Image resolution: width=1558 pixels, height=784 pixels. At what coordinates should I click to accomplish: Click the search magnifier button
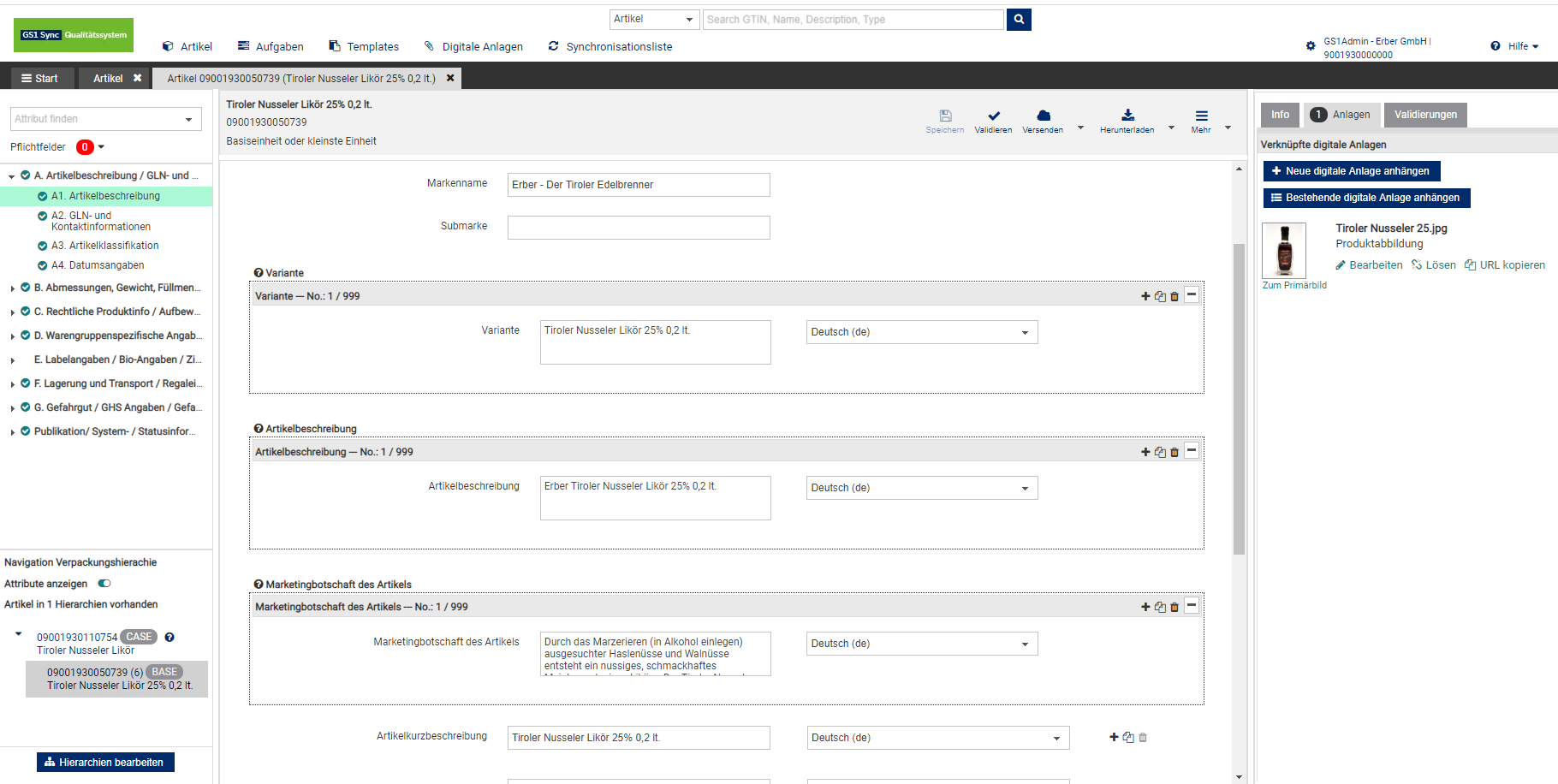1019,19
